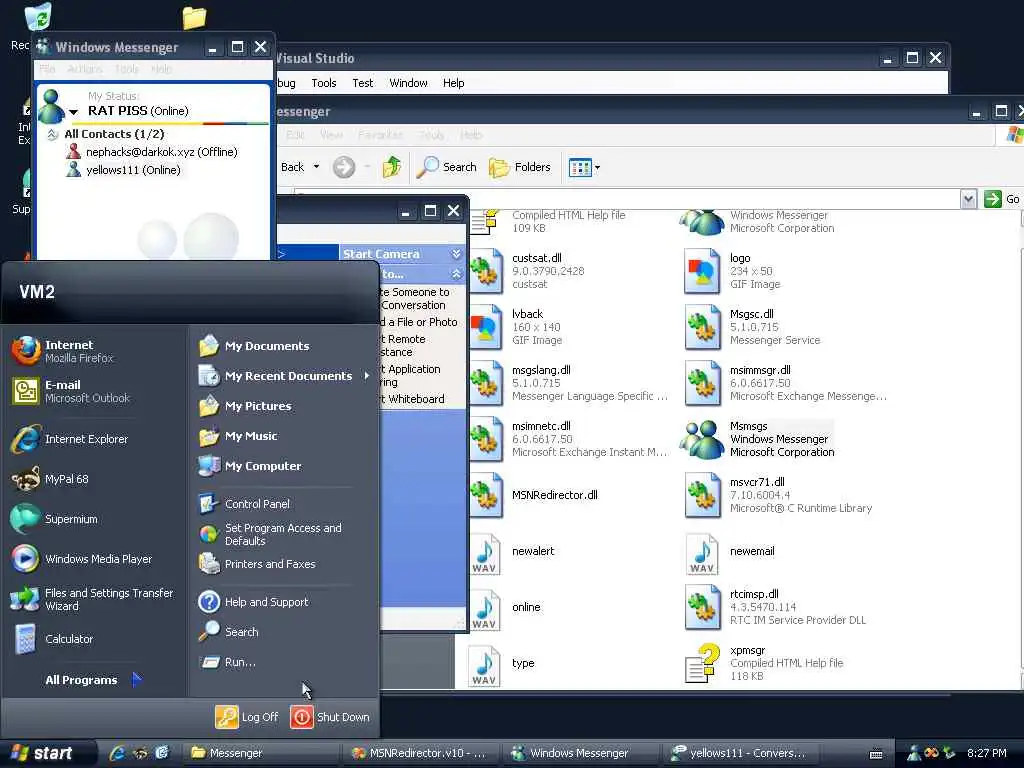This screenshot has height=768, width=1024.
Task: Open Supermium from Start menu
Action: 54,519
